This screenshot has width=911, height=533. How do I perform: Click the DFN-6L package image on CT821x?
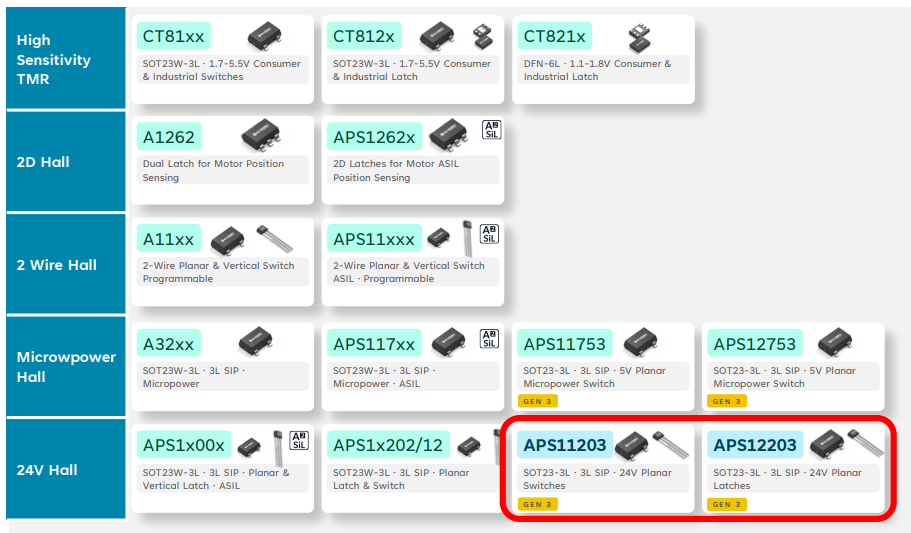tap(637, 37)
